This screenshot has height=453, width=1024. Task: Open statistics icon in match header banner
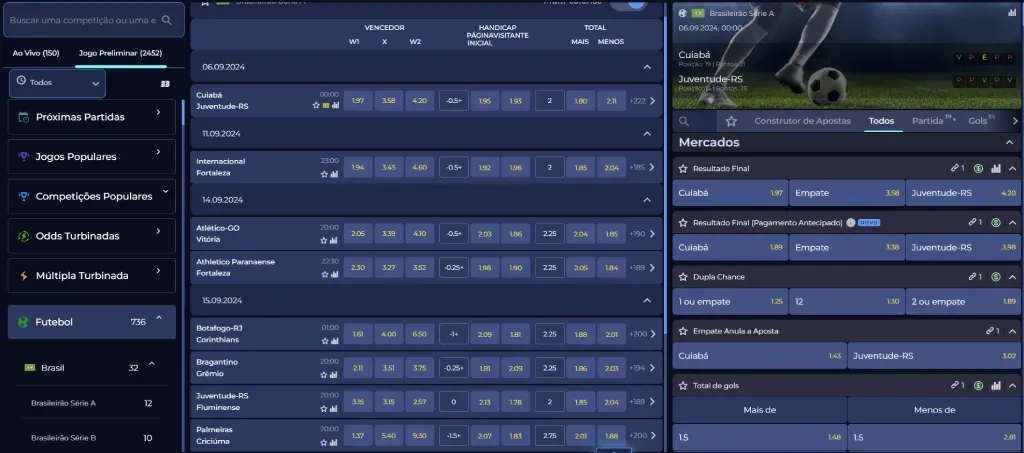tap(1006, 13)
